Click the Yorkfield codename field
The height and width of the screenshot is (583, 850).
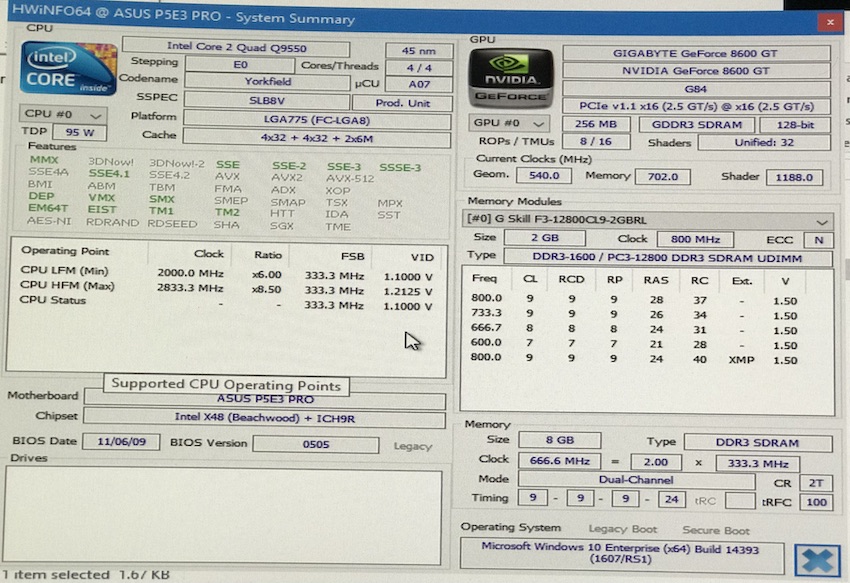click(267, 82)
